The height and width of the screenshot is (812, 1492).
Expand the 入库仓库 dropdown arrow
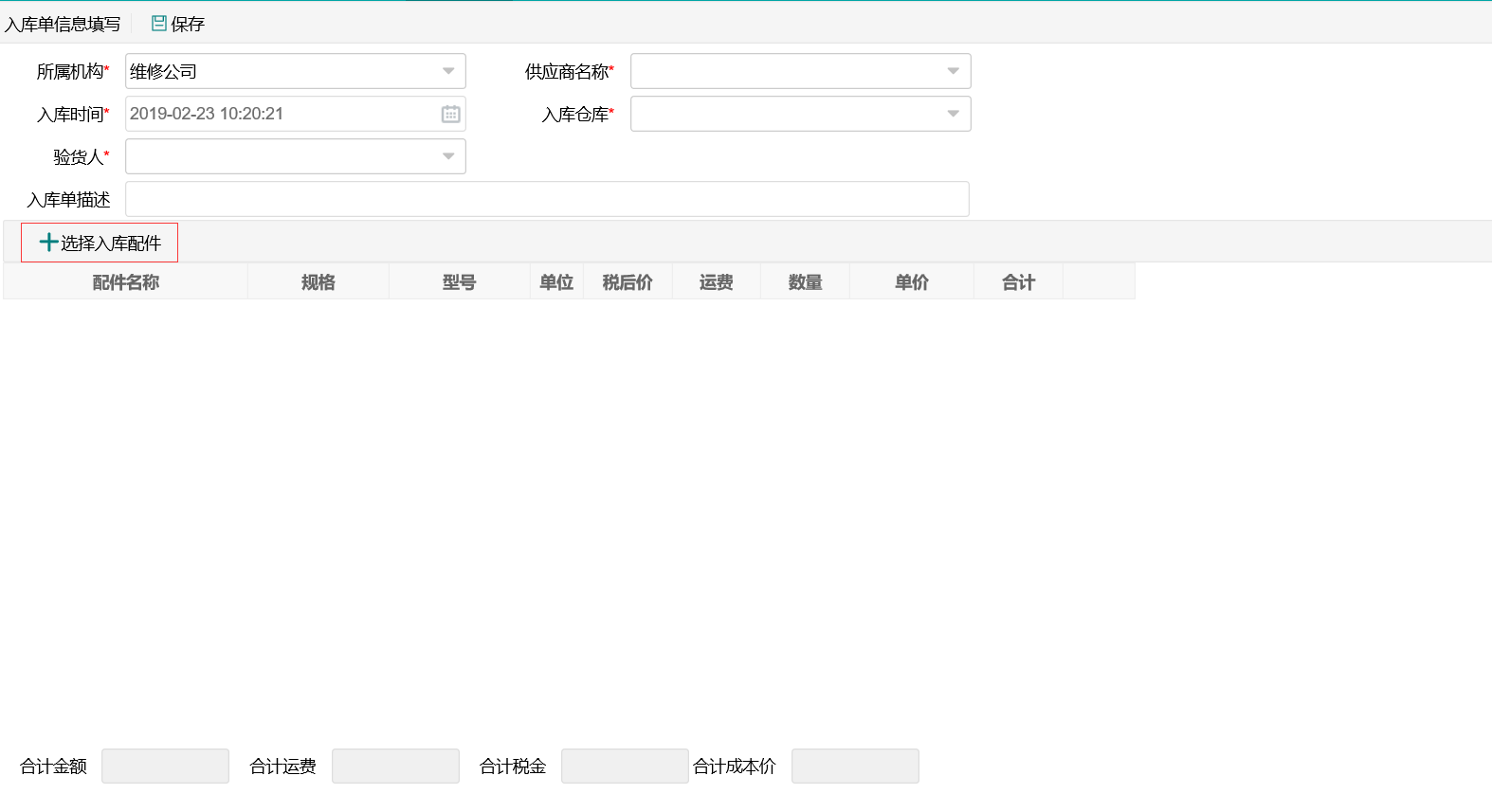[x=954, y=114]
